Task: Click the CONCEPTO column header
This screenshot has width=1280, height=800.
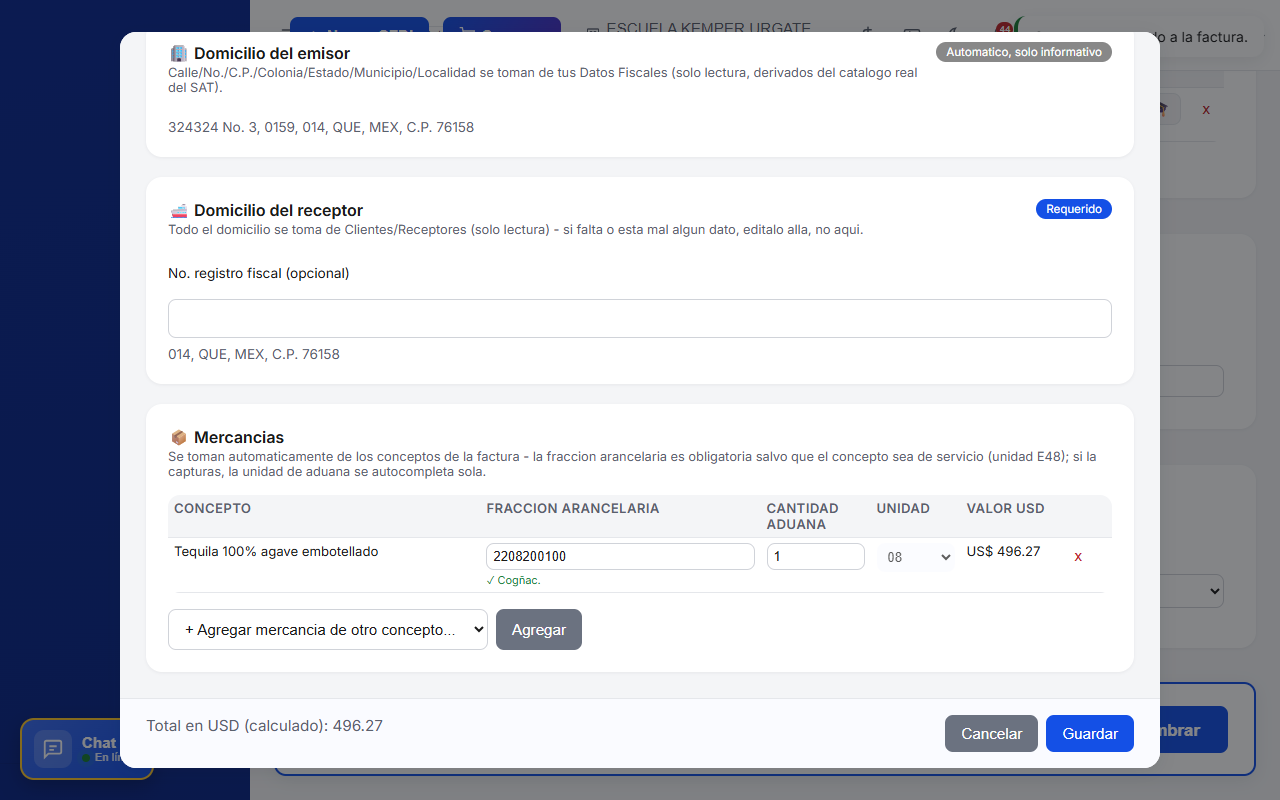Action: [212, 509]
